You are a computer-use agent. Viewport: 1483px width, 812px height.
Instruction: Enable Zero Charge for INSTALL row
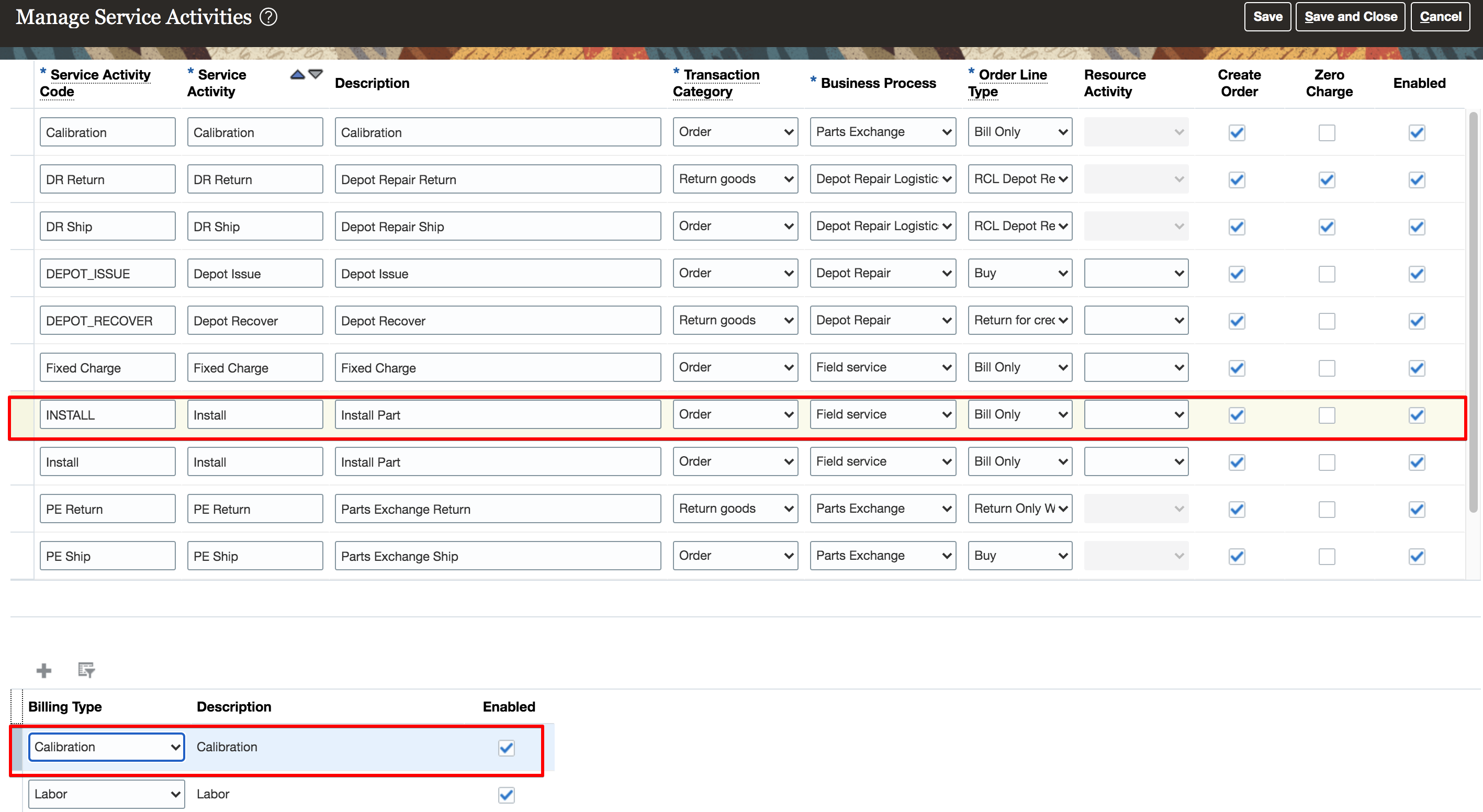pyautogui.click(x=1327, y=415)
